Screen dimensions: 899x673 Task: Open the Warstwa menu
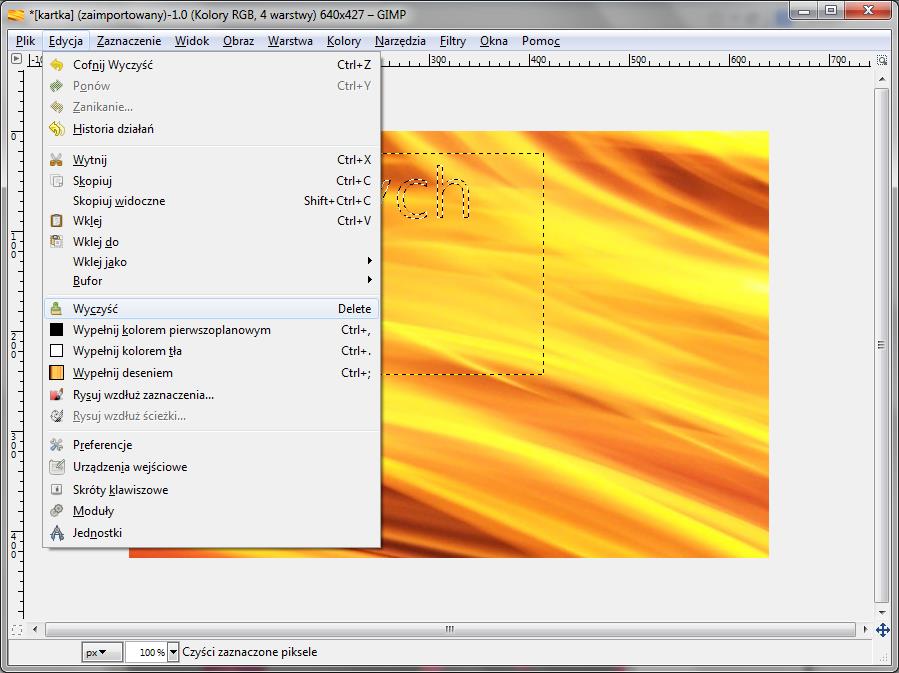(x=290, y=41)
